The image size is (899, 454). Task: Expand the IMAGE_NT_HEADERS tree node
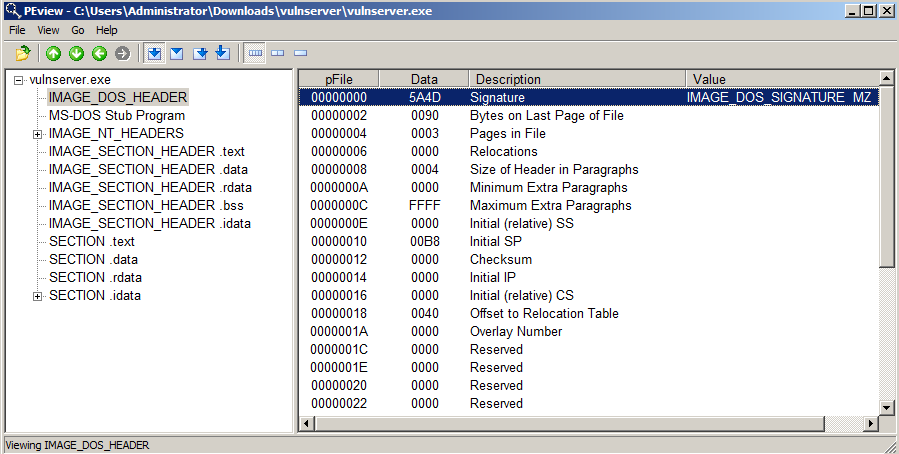click(38, 134)
